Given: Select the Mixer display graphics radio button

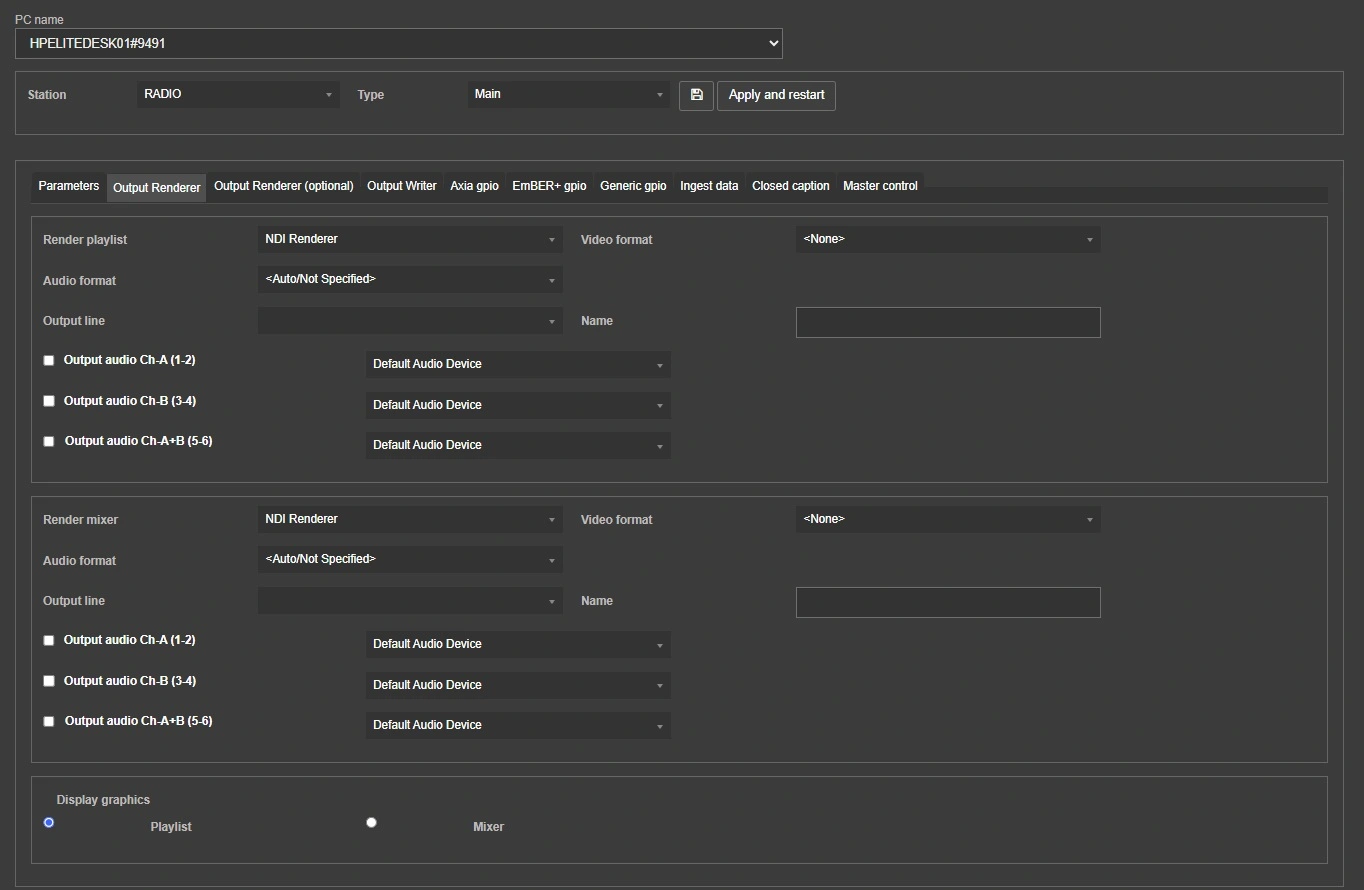Looking at the screenshot, I should tap(371, 822).
